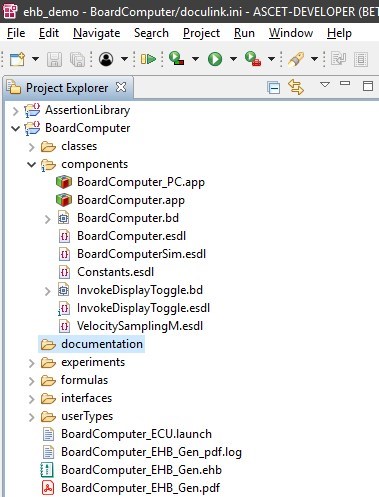
Task: Select InvokeDisplayToggle.esdl file
Action: [143, 308]
